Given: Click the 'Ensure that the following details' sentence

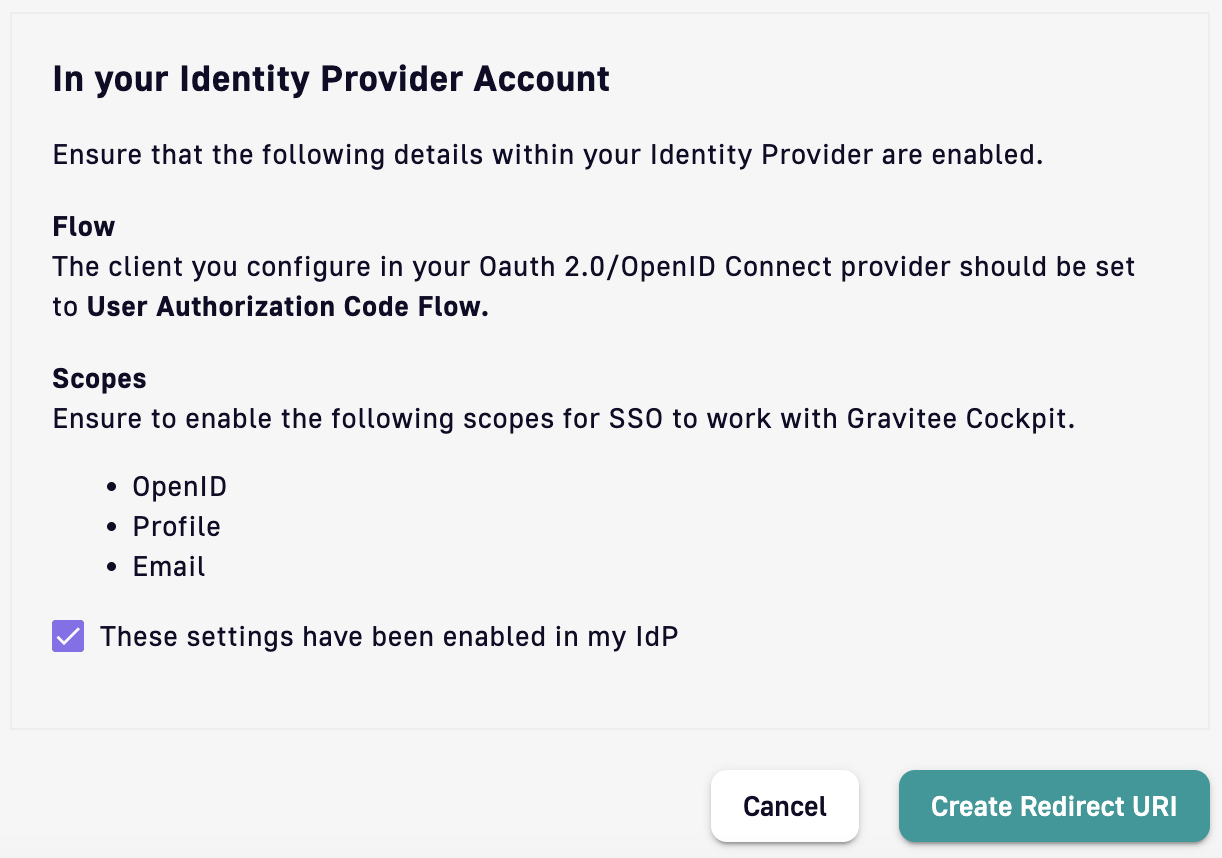Looking at the screenshot, I should (548, 156).
